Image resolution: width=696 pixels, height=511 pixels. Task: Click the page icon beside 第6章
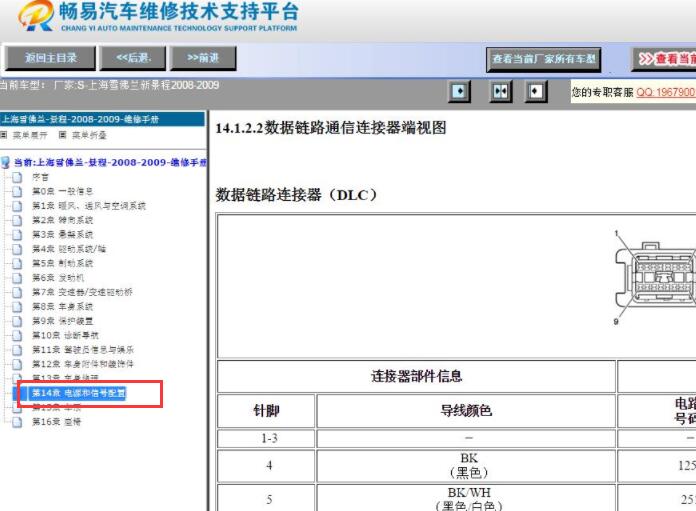click(17, 278)
